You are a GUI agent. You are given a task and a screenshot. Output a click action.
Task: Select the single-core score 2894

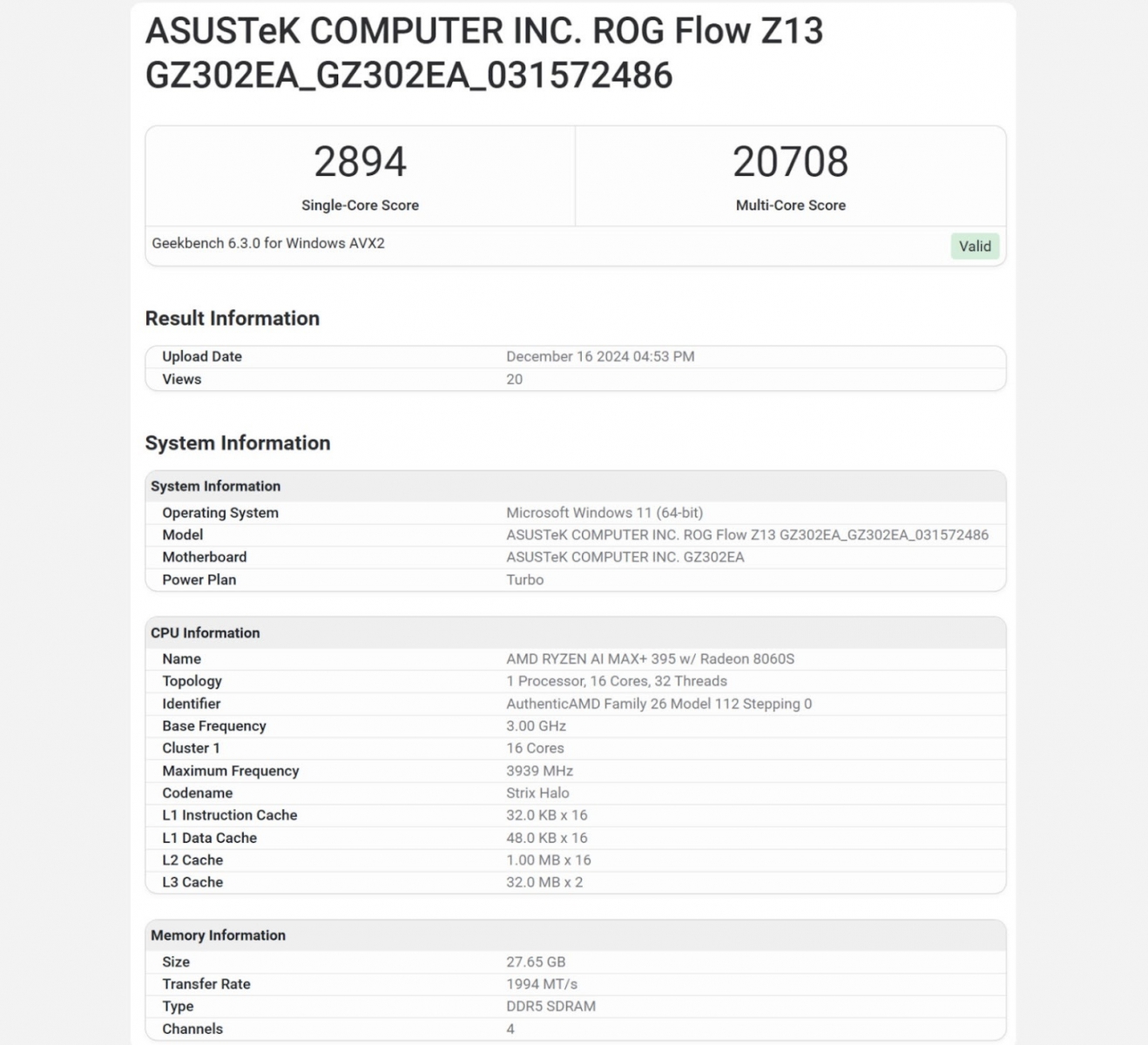point(360,162)
